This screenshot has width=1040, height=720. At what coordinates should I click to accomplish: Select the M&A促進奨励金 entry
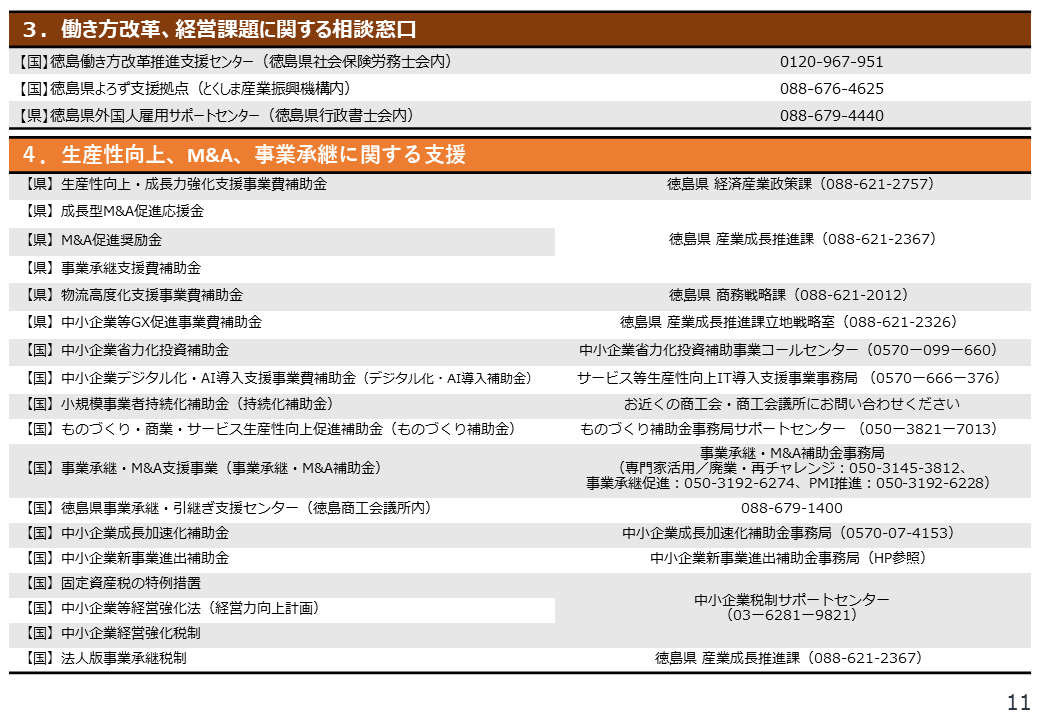[93, 240]
